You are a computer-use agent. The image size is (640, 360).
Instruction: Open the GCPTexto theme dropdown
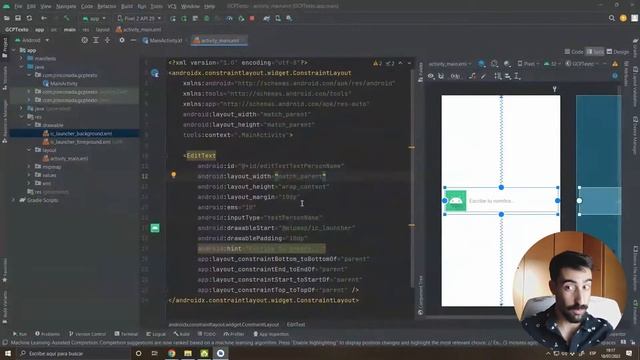click(582, 64)
